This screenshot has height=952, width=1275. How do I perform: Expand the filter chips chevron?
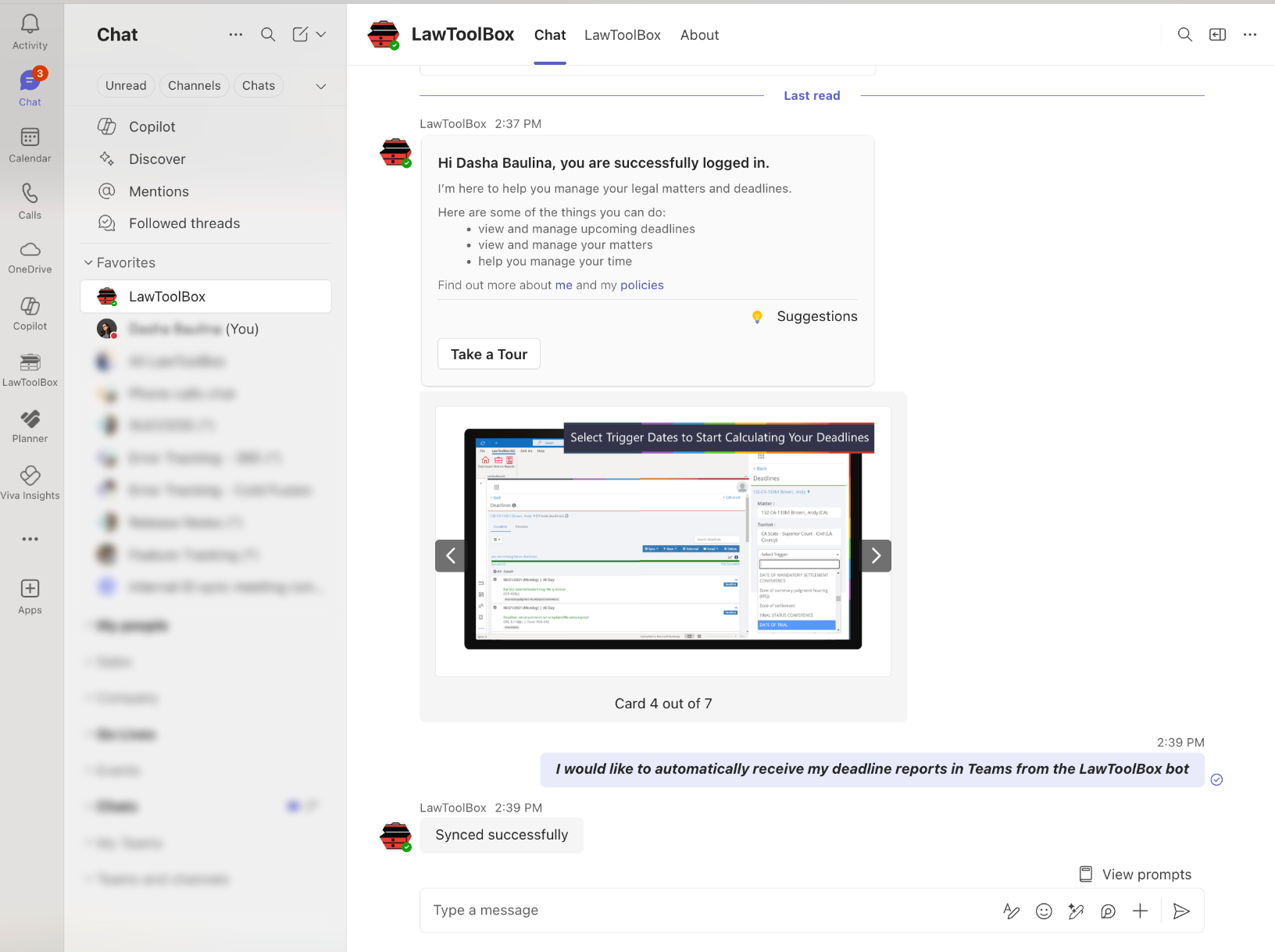321,86
